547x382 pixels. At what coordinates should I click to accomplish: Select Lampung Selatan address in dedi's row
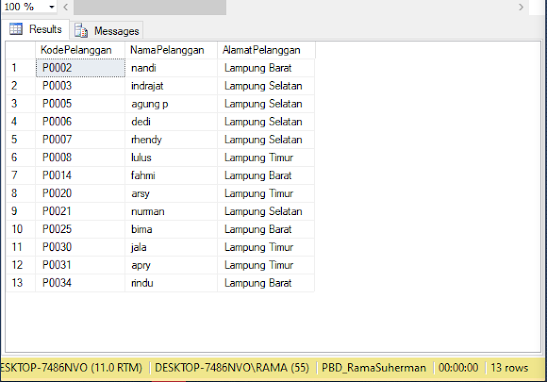(266, 122)
